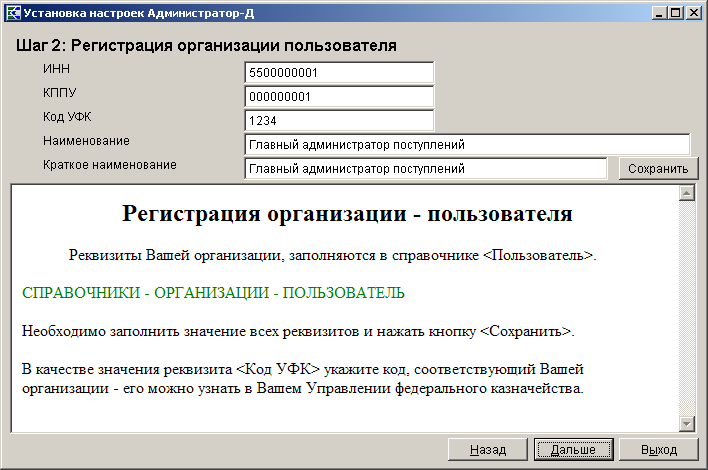Maximize the Установка настроек window
This screenshot has width=708, height=470.
675,13
